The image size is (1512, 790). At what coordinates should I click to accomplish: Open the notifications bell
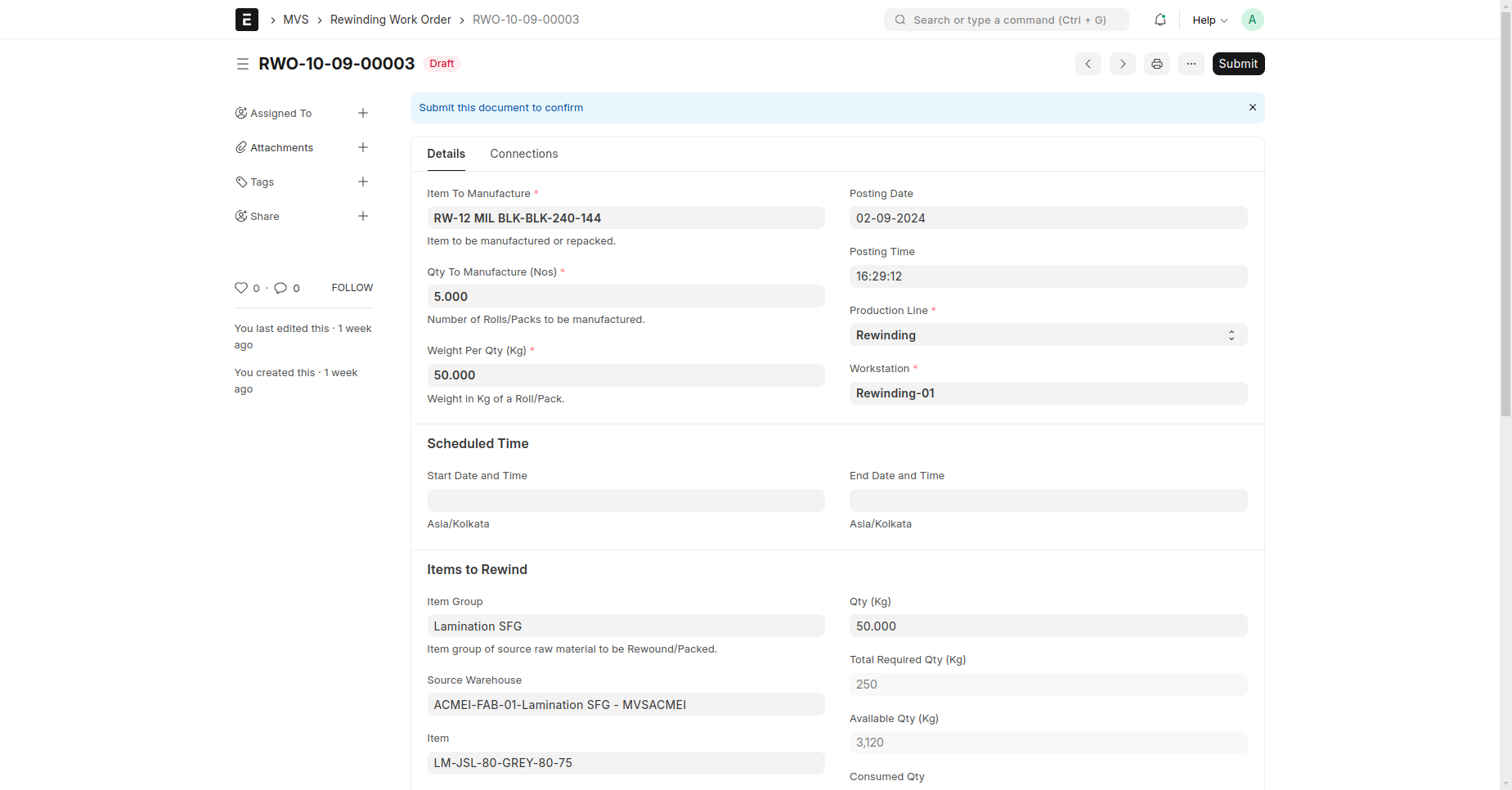tap(1160, 20)
